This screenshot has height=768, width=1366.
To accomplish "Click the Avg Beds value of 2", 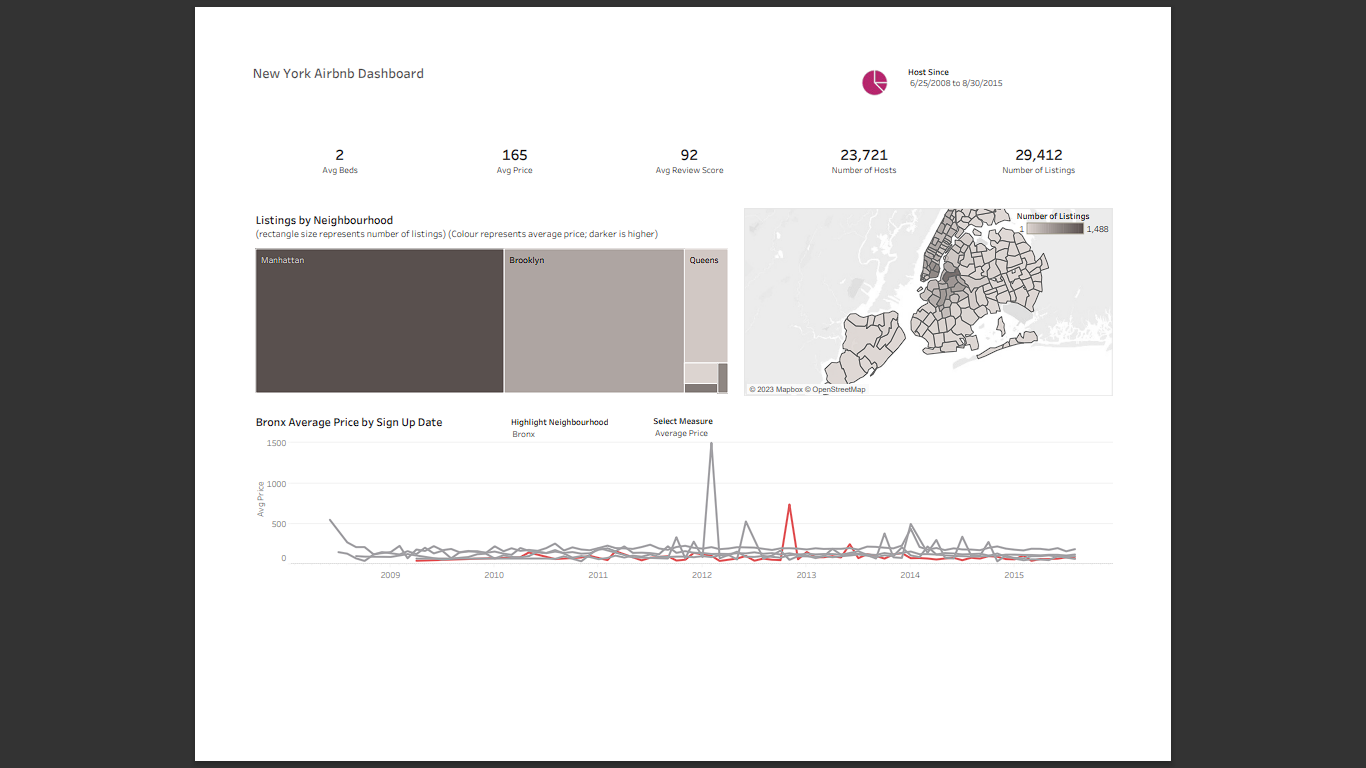I will pos(339,155).
